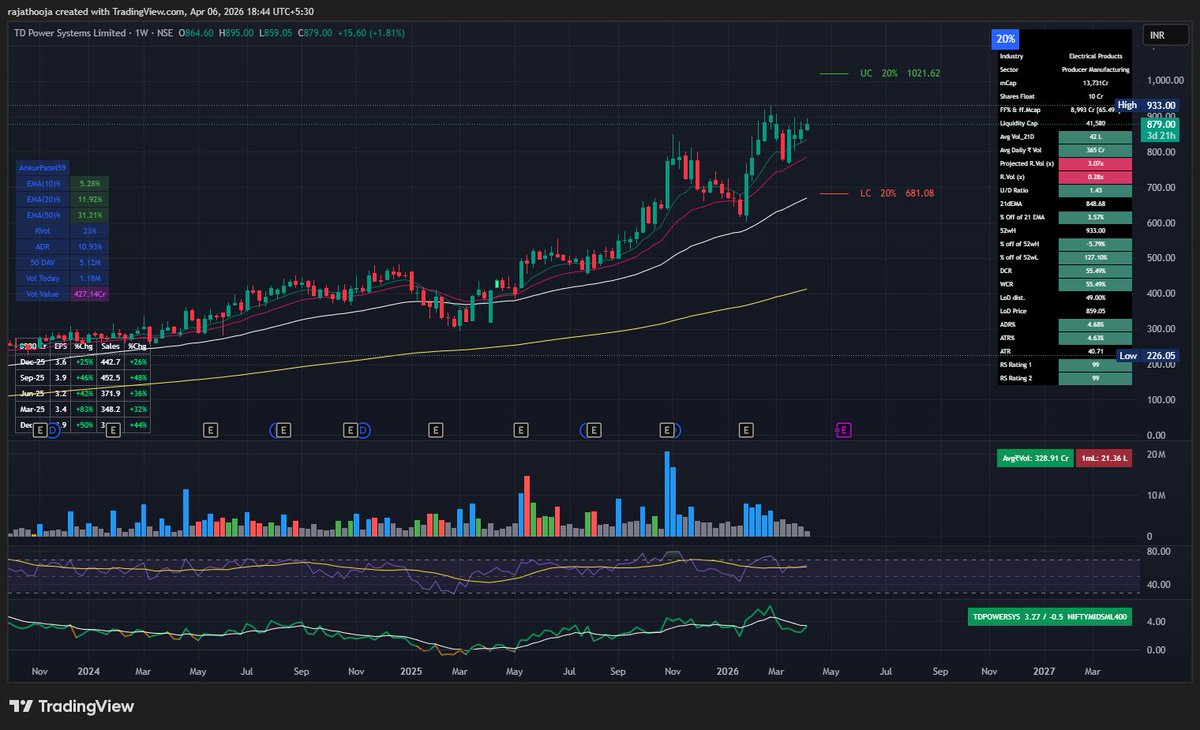Click the 1mL 21.36 L red label
The width and height of the screenshot is (1200, 730).
(1106, 458)
